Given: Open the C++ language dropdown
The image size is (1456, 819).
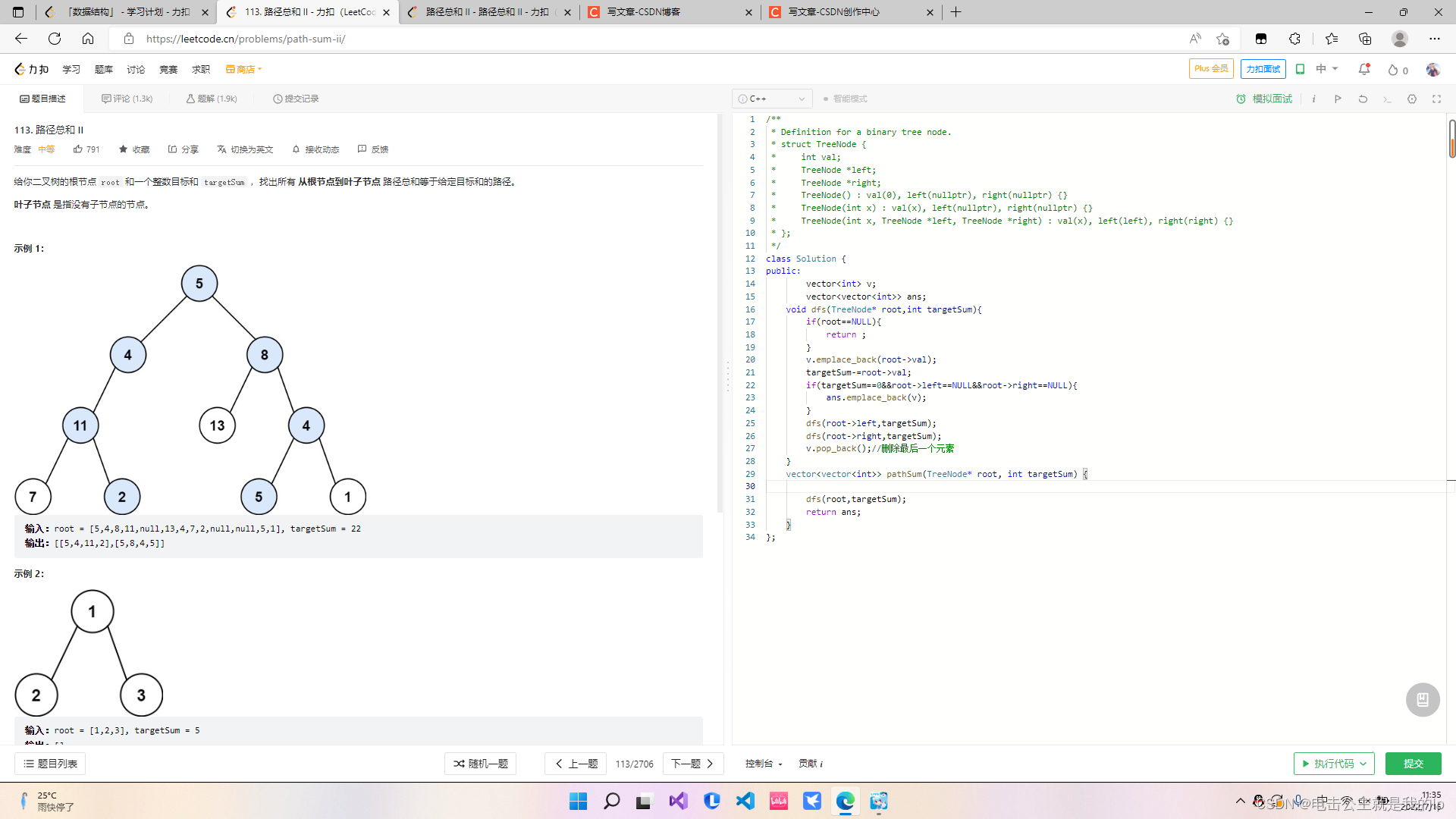Looking at the screenshot, I should click(771, 99).
